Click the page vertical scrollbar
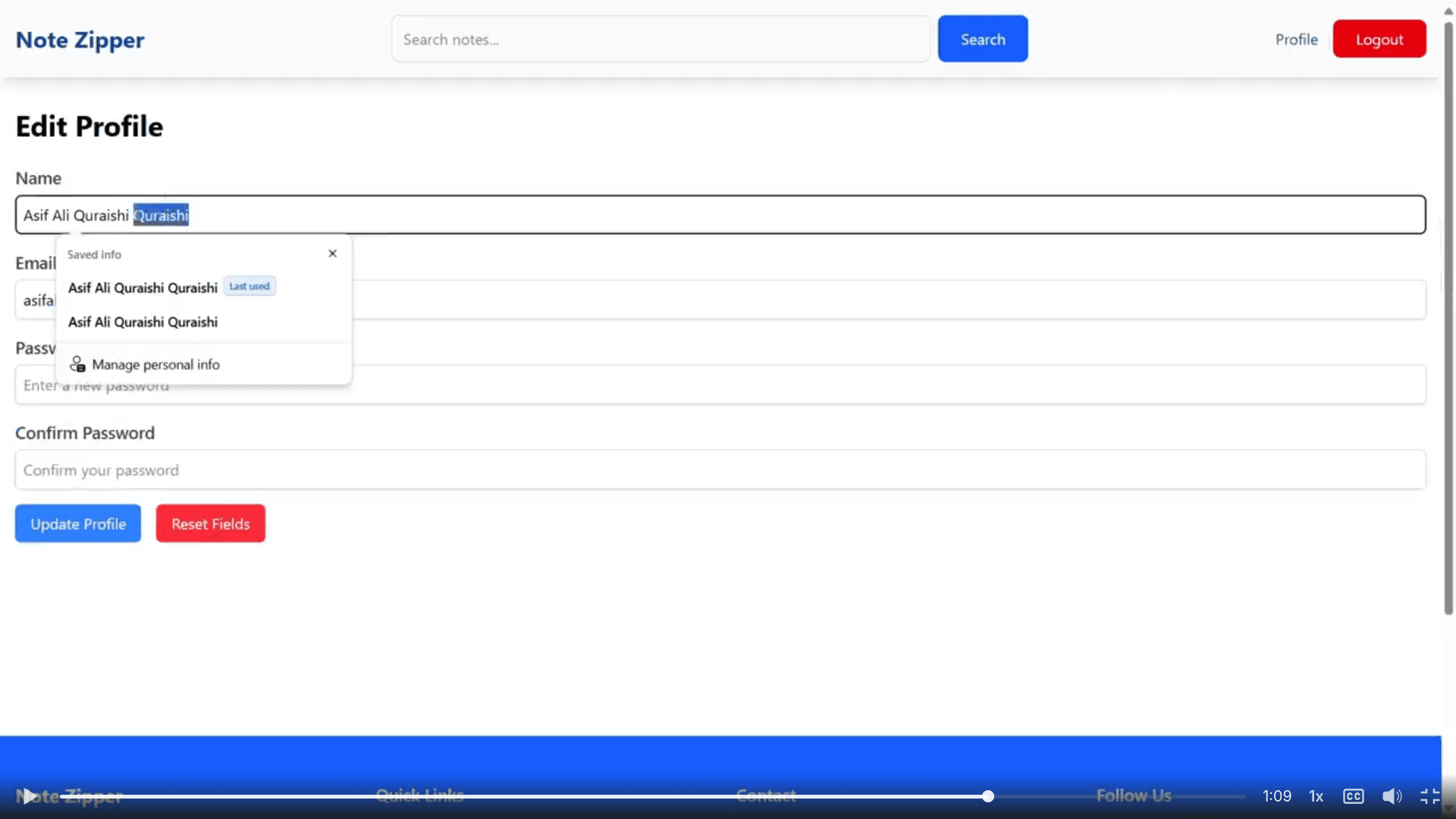This screenshot has width=1456, height=819. [1448, 318]
